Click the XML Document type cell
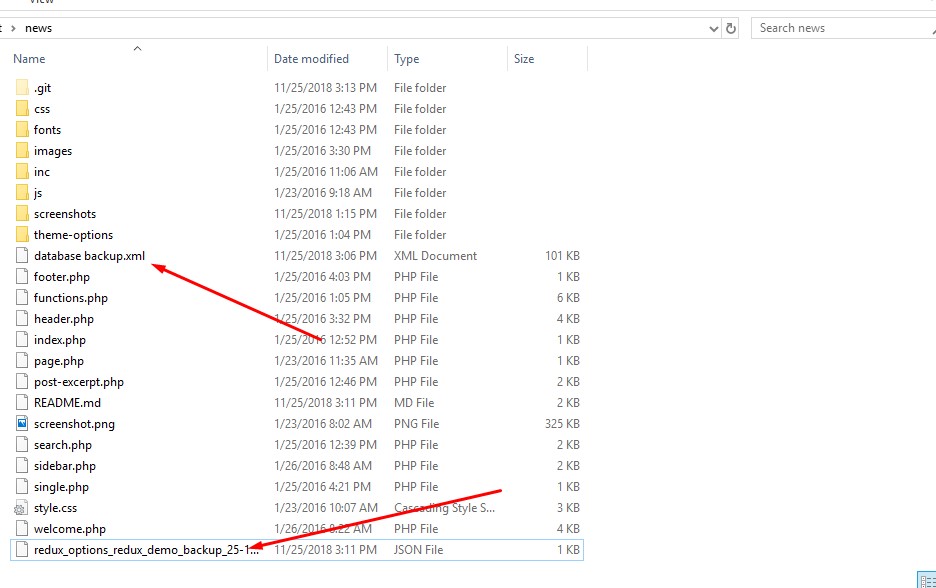The image size is (936, 588). pos(435,255)
